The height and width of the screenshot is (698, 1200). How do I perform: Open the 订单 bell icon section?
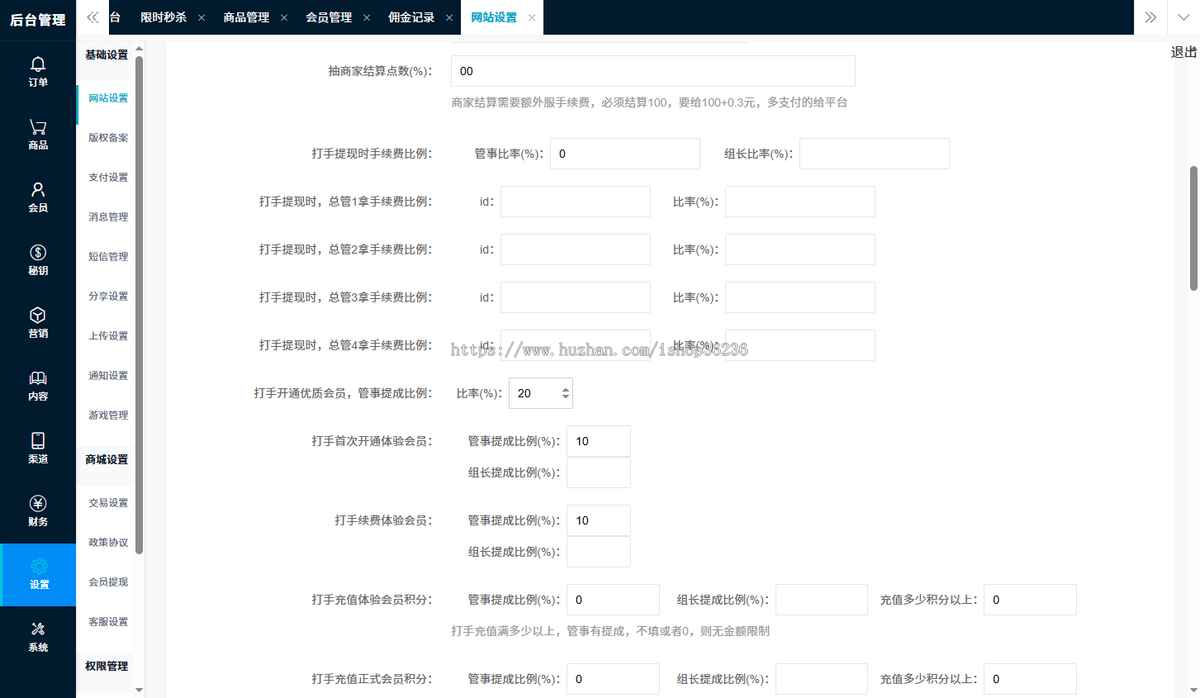click(x=38, y=72)
